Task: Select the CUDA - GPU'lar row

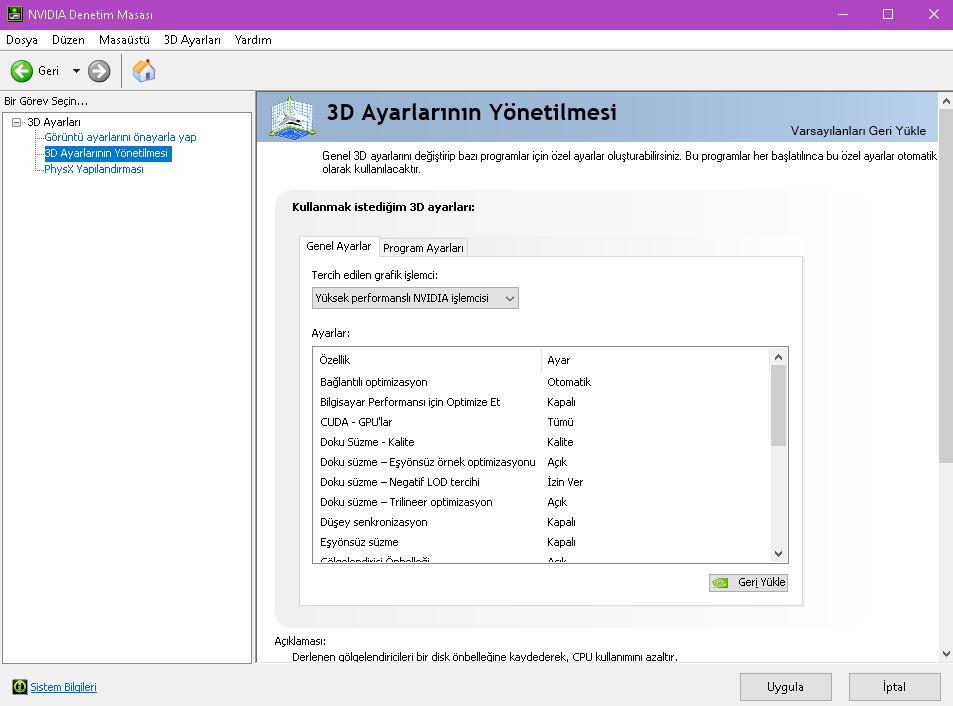Action: [x=541, y=422]
